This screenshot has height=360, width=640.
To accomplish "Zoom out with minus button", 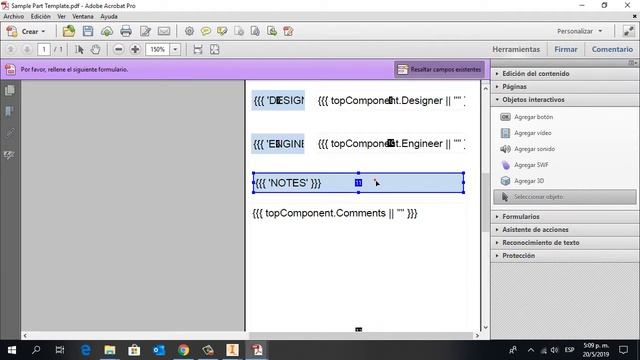I will point(118,49).
